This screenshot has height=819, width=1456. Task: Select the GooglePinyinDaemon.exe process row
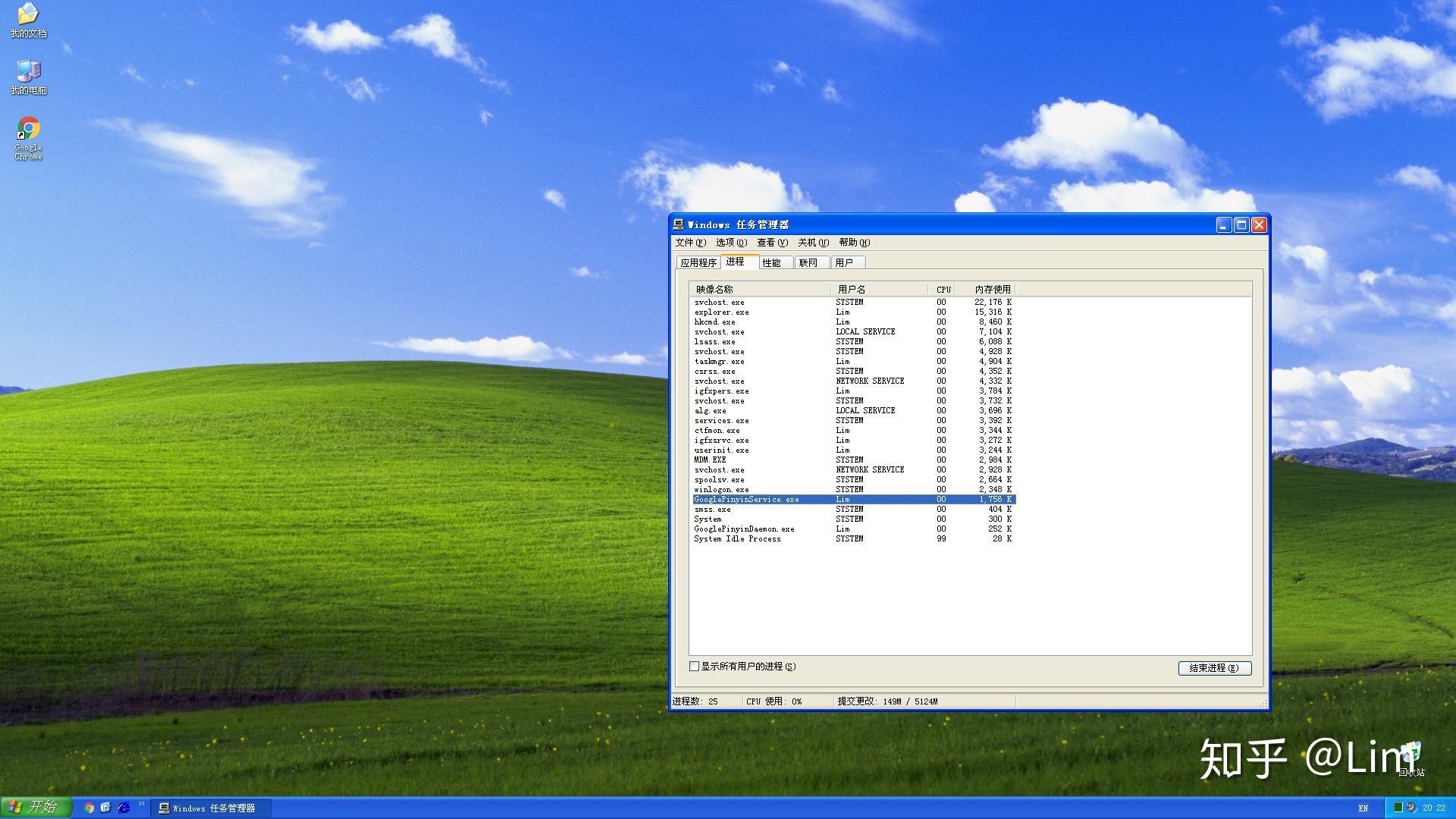[x=853, y=529]
